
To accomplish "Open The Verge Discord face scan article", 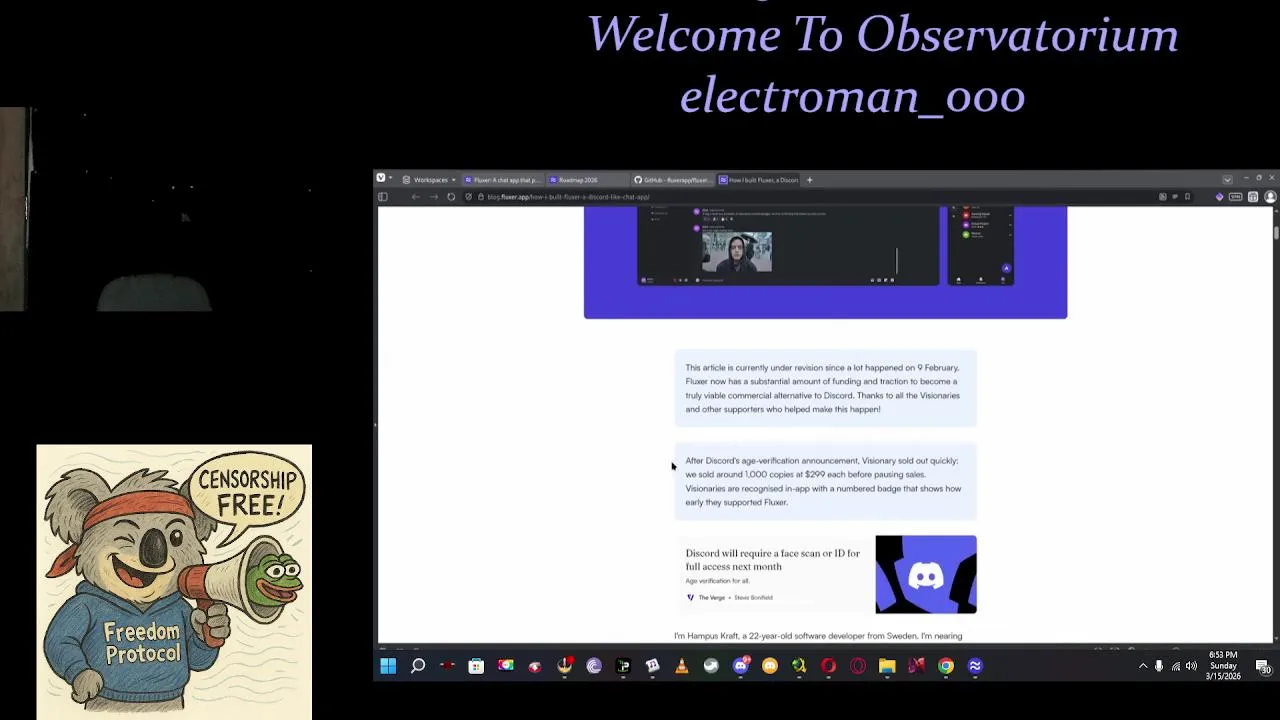I will pyautogui.click(x=825, y=574).
